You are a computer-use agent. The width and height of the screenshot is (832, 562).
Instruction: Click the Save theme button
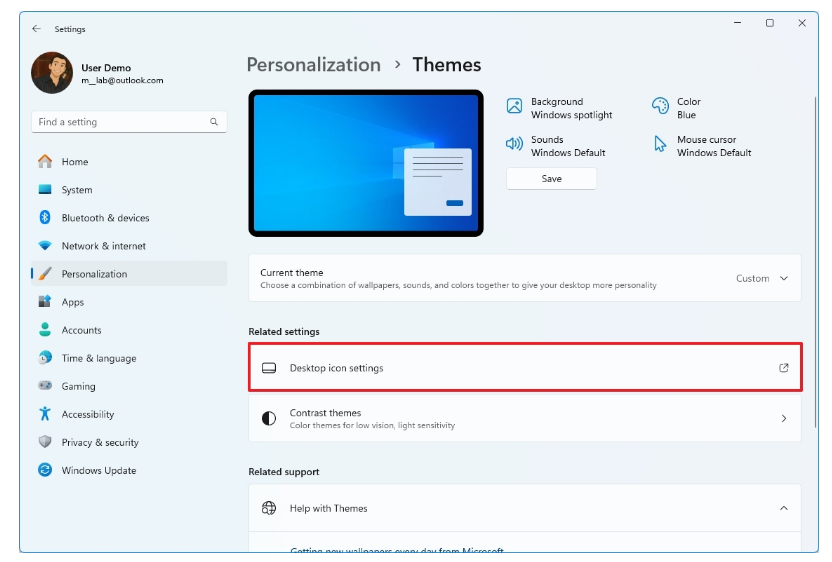click(551, 179)
